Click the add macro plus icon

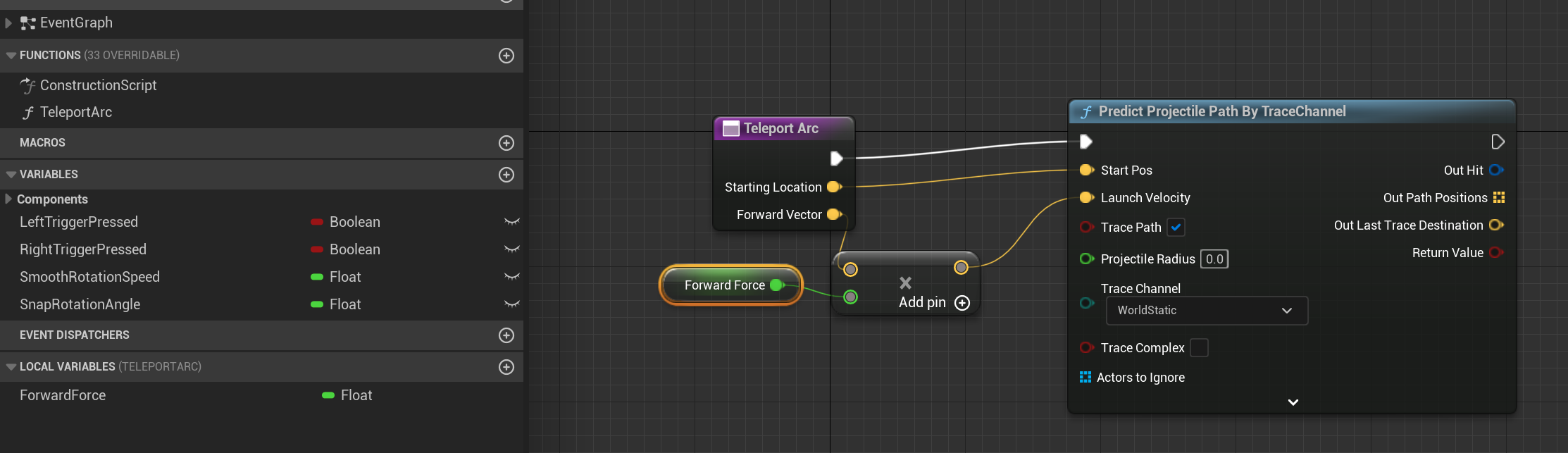tap(506, 143)
